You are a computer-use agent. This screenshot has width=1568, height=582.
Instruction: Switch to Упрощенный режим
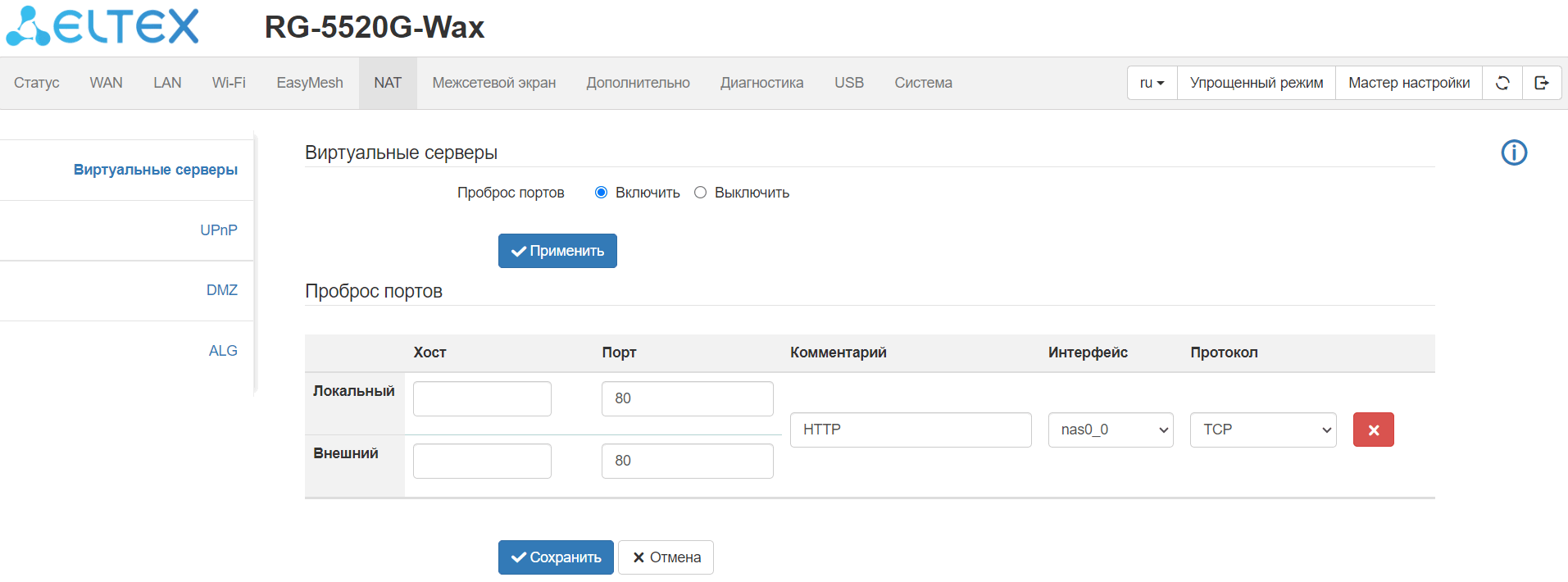pyautogui.click(x=1256, y=83)
